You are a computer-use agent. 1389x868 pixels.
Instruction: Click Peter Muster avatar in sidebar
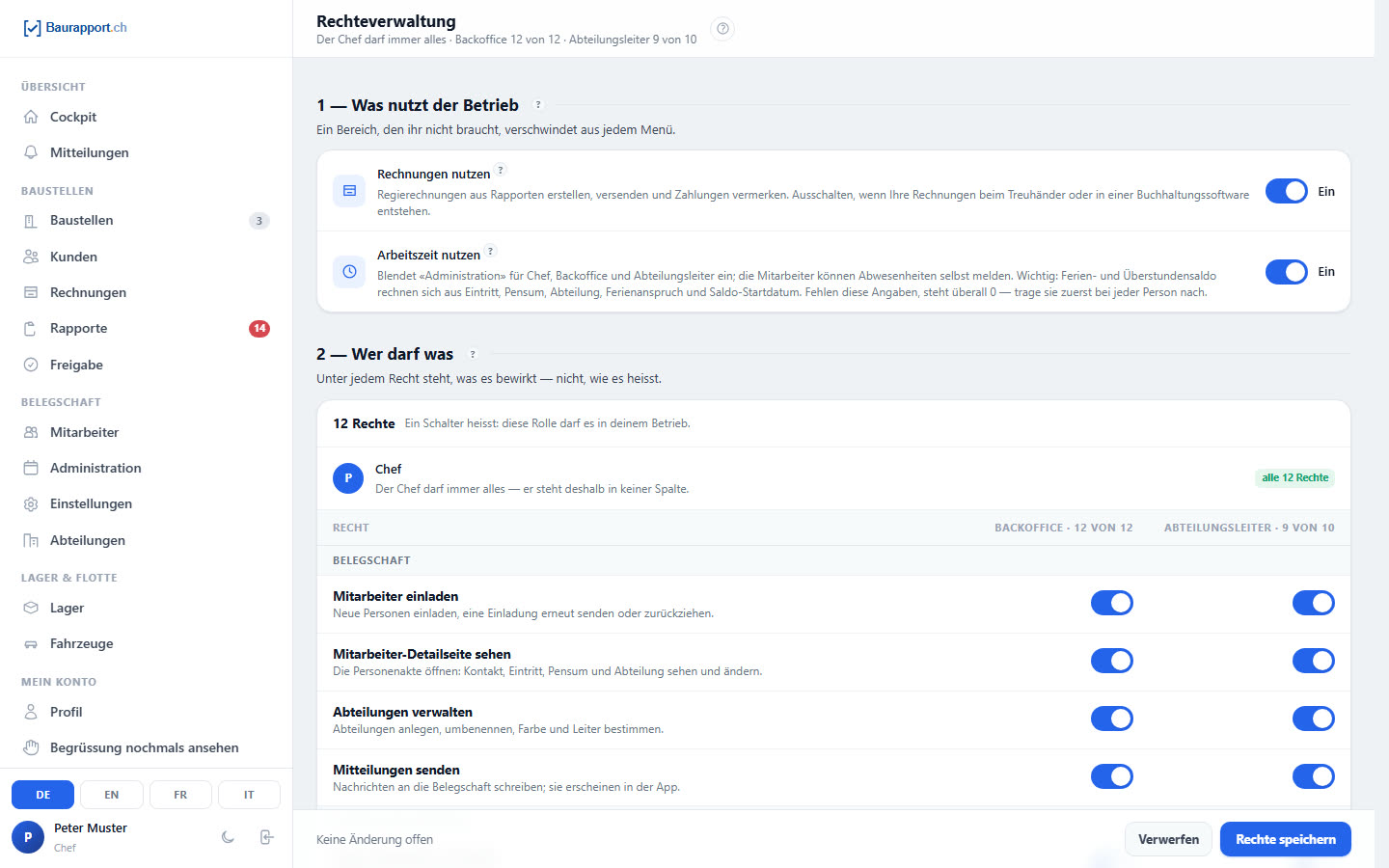pyautogui.click(x=28, y=837)
